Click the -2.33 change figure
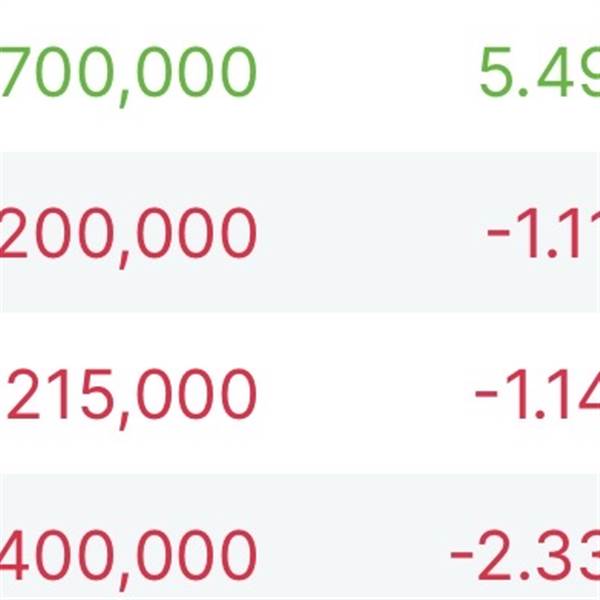Viewport: 600px width, 600px height. click(x=527, y=554)
